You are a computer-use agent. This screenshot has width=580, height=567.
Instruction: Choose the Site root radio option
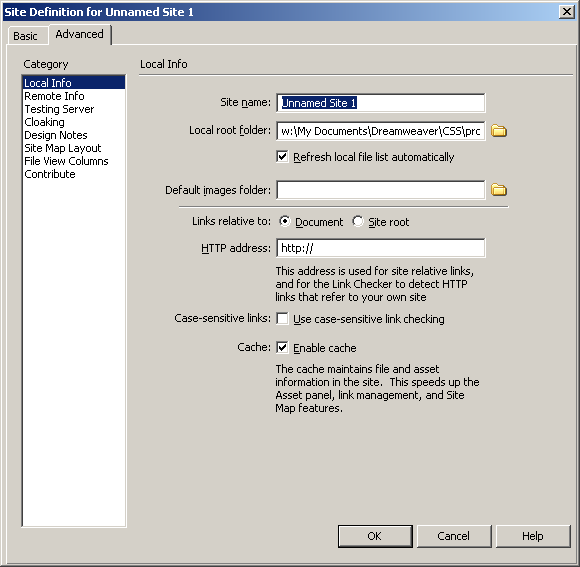coord(358,222)
